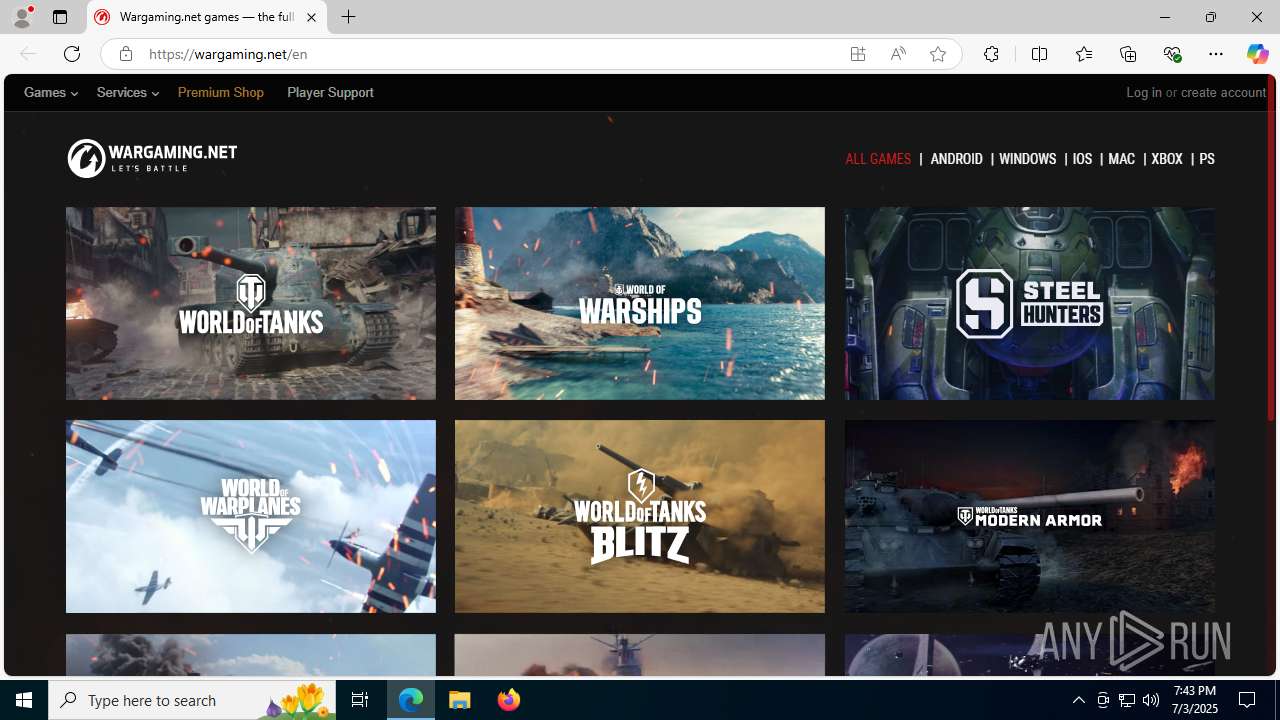Launch Firefox from taskbar
Image resolution: width=1280 pixels, height=720 pixels.
pos(509,700)
